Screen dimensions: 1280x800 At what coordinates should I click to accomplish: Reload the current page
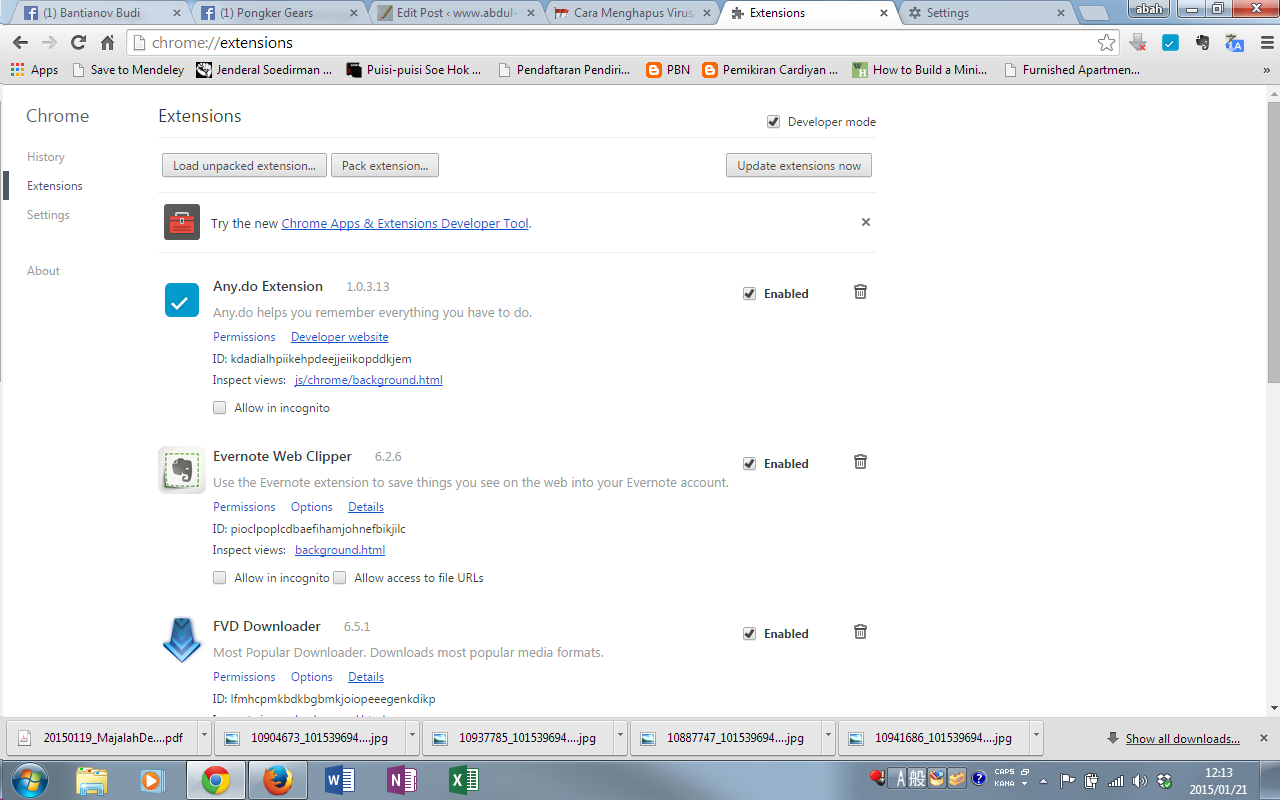point(78,43)
